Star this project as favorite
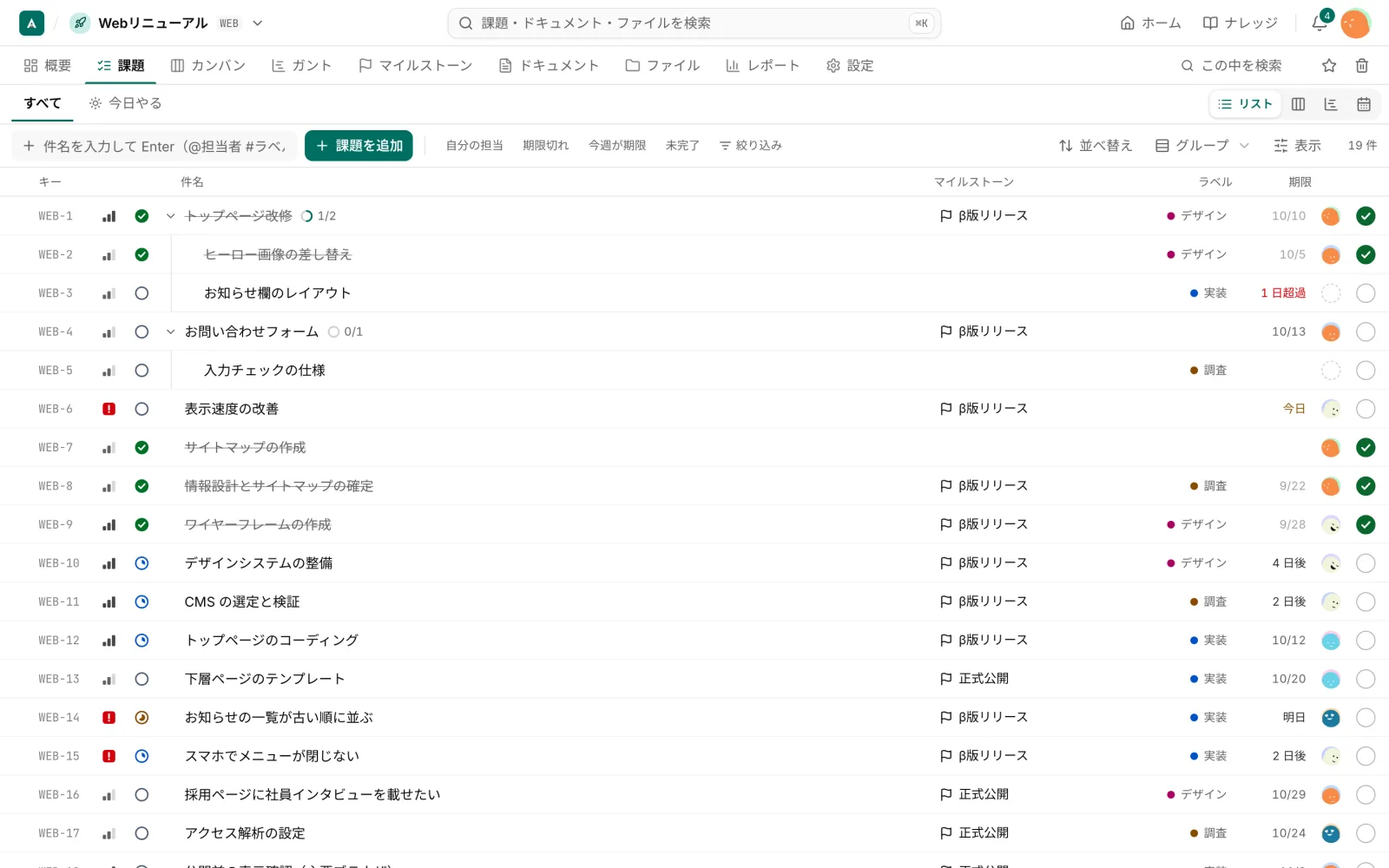Image resolution: width=1389 pixels, height=868 pixels. point(1329,65)
